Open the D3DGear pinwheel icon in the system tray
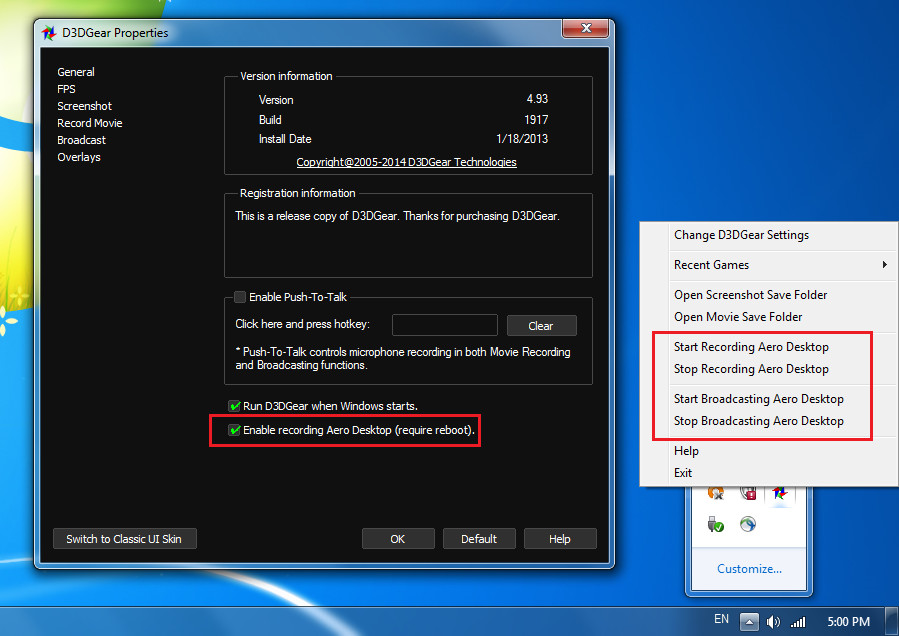The image size is (899, 636). (x=779, y=493)
